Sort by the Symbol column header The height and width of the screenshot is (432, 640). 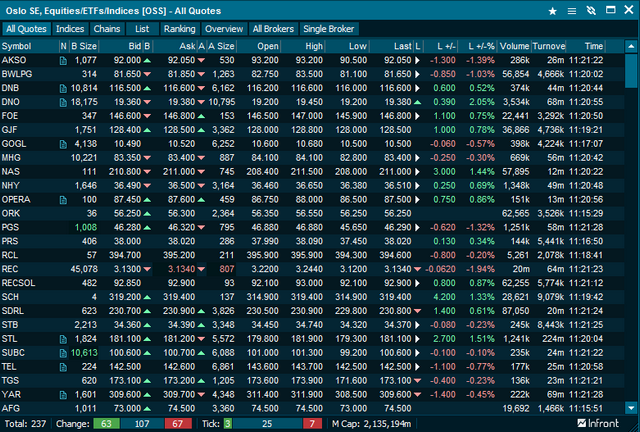(x=29, y=46)
